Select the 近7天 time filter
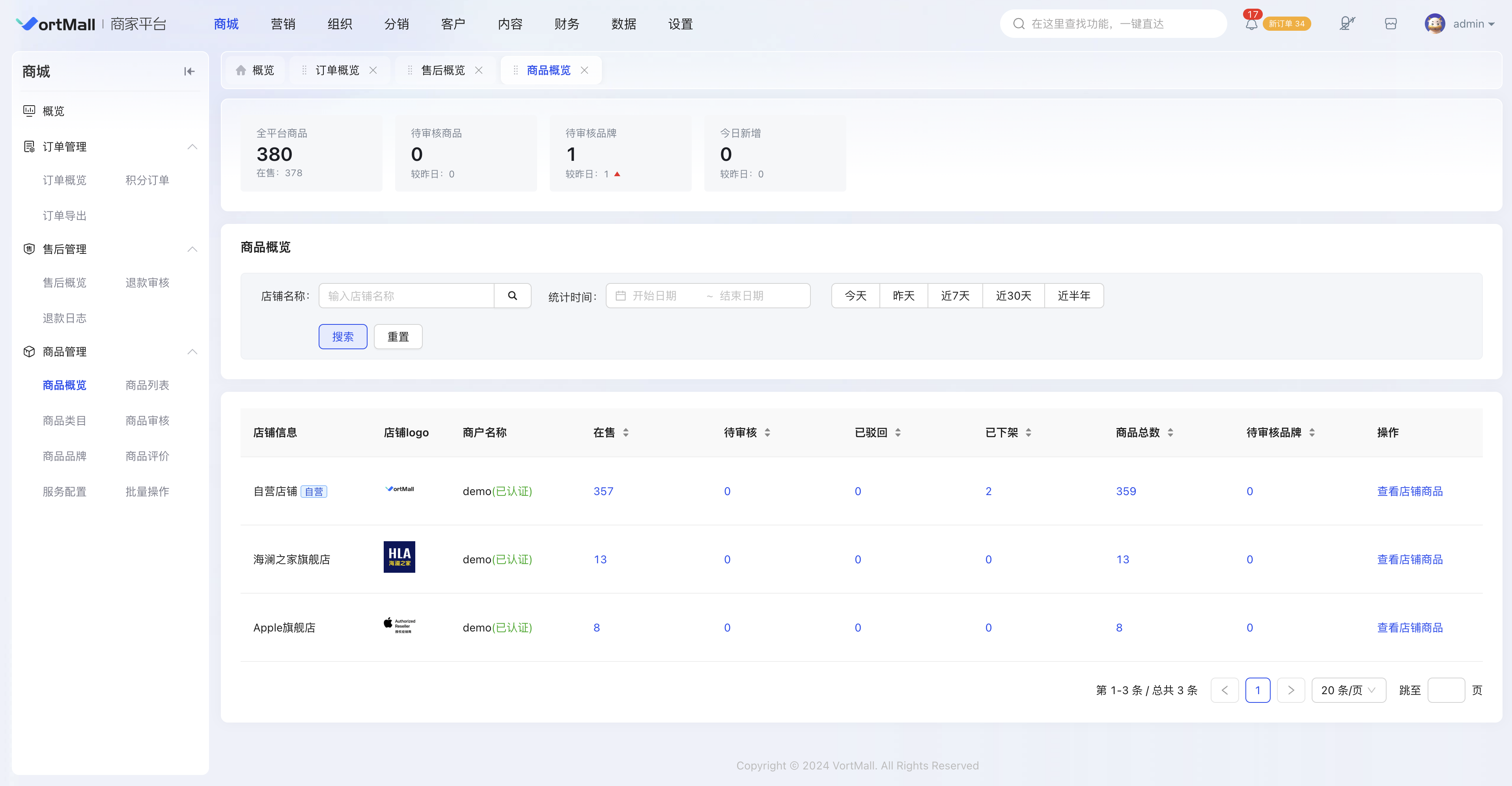Image resolution: width=1512 pixels, height=786 pixels. [956, 296]
